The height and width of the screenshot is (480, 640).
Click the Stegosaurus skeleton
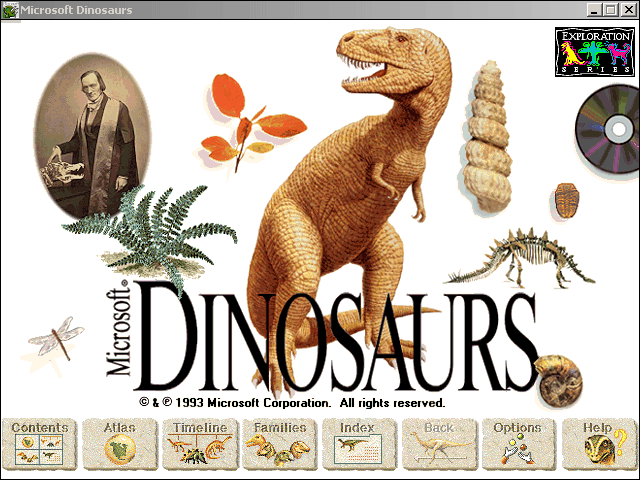click(520, 257)
